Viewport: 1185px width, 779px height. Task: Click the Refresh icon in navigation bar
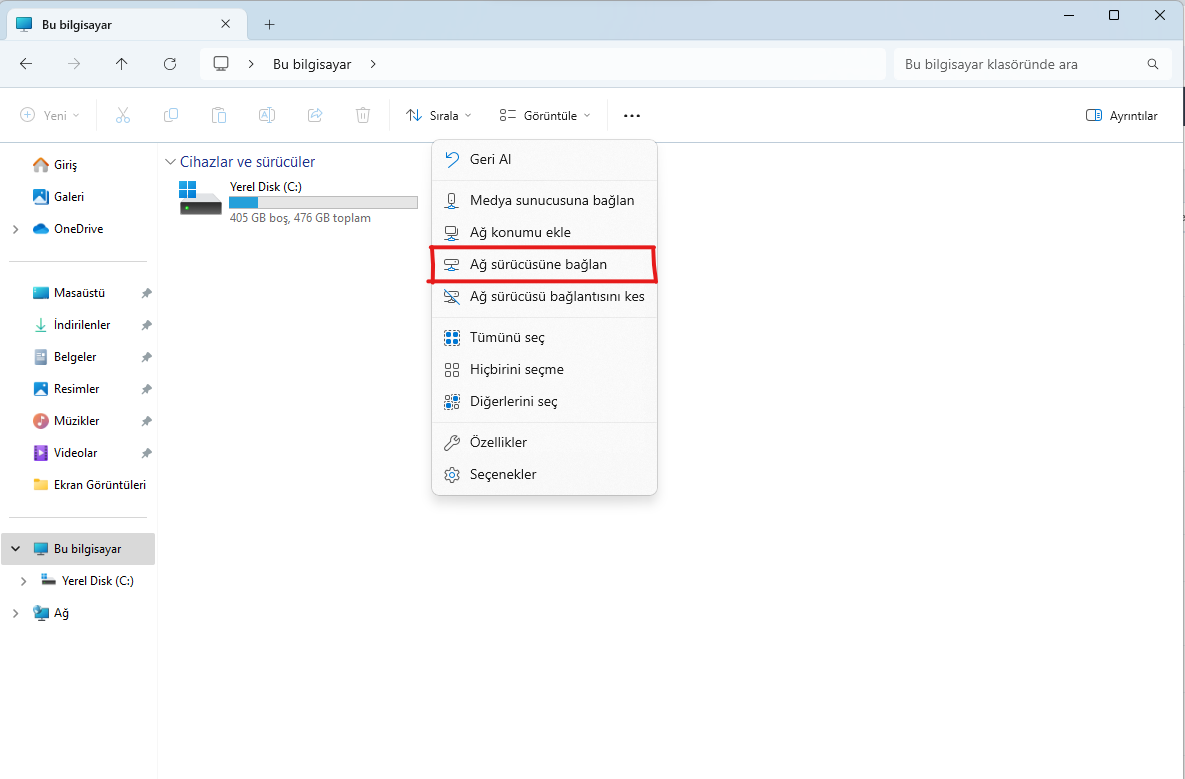tap(170, 64)
